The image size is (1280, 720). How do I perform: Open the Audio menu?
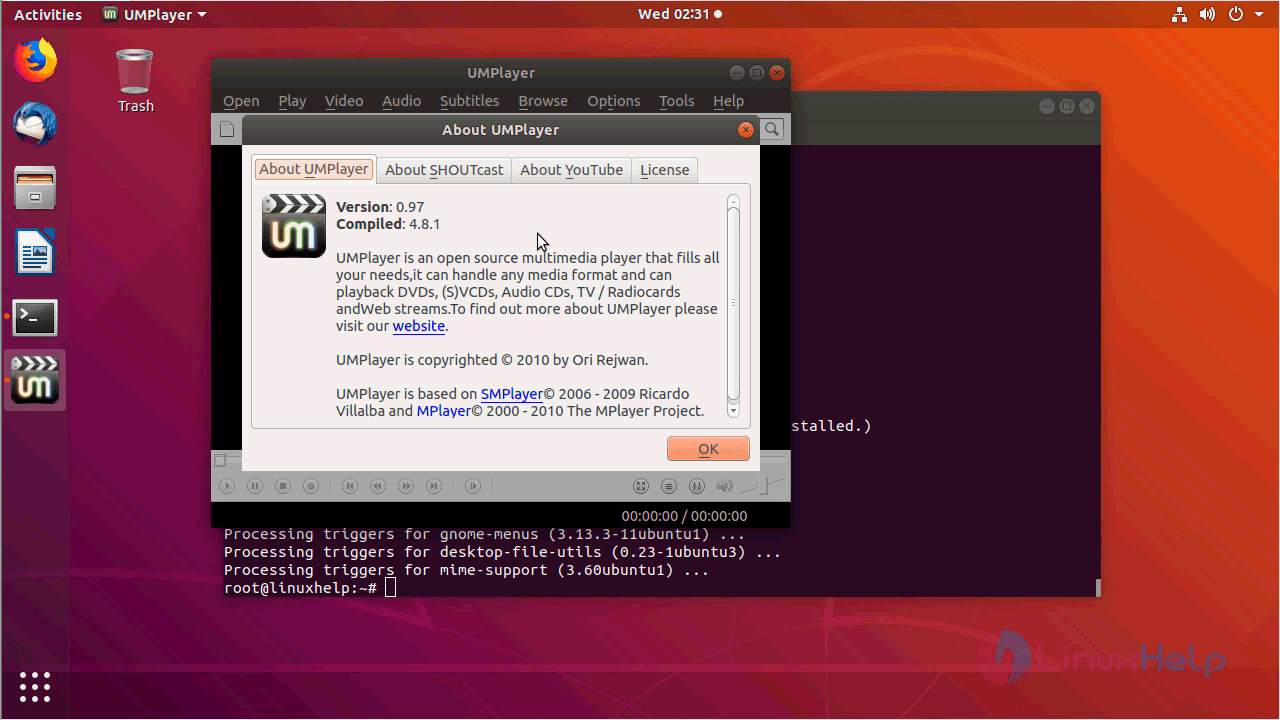(x=401, y=101)
